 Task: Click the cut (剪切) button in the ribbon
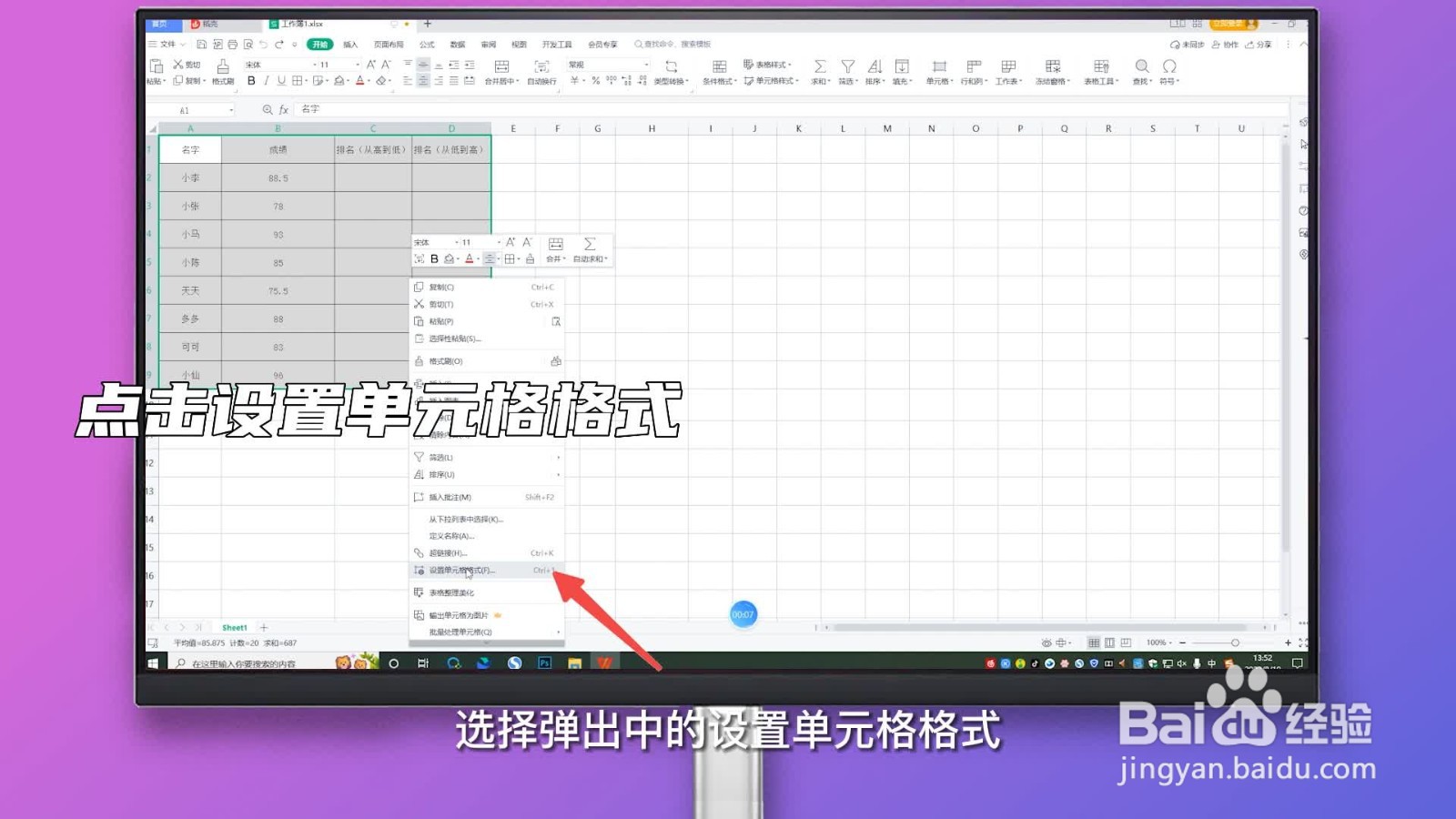pos(186,65)
